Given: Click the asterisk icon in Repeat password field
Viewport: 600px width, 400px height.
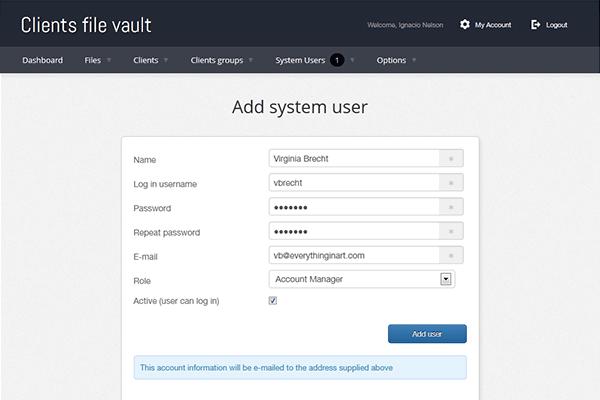Looking at the screenshot, I should (x=451, y=231).
